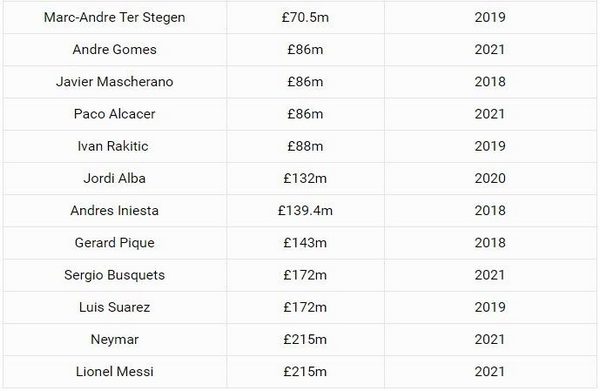This screenshot has width=600, height=391.
Task: Select the £139.4m value cell
Action: tap(305, 210)
